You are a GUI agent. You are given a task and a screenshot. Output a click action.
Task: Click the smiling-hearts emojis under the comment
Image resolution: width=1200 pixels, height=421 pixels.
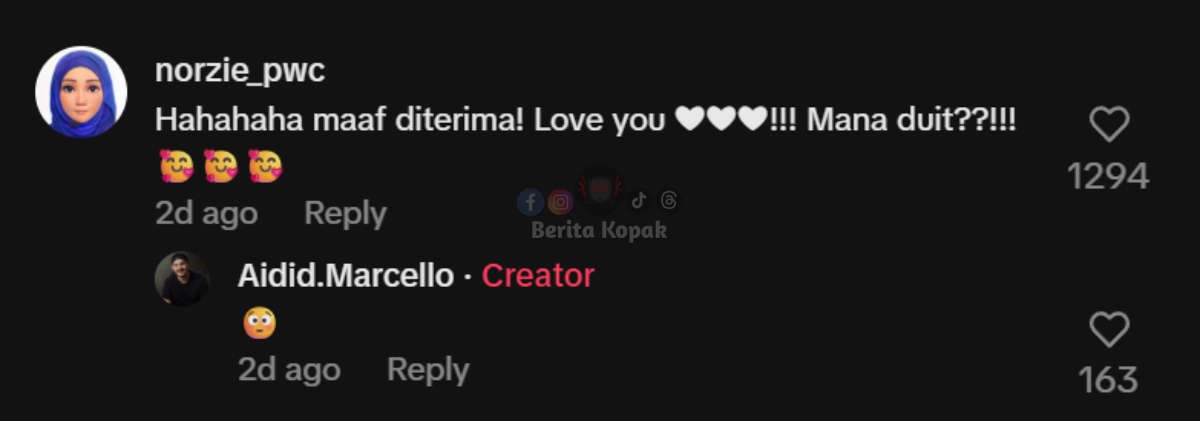[x=221, y=166]
